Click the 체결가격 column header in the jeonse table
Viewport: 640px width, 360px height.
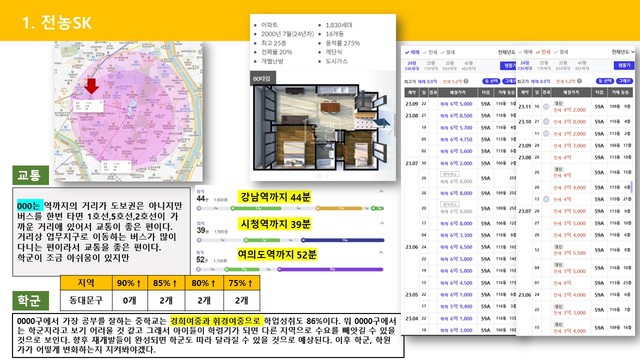571,93
